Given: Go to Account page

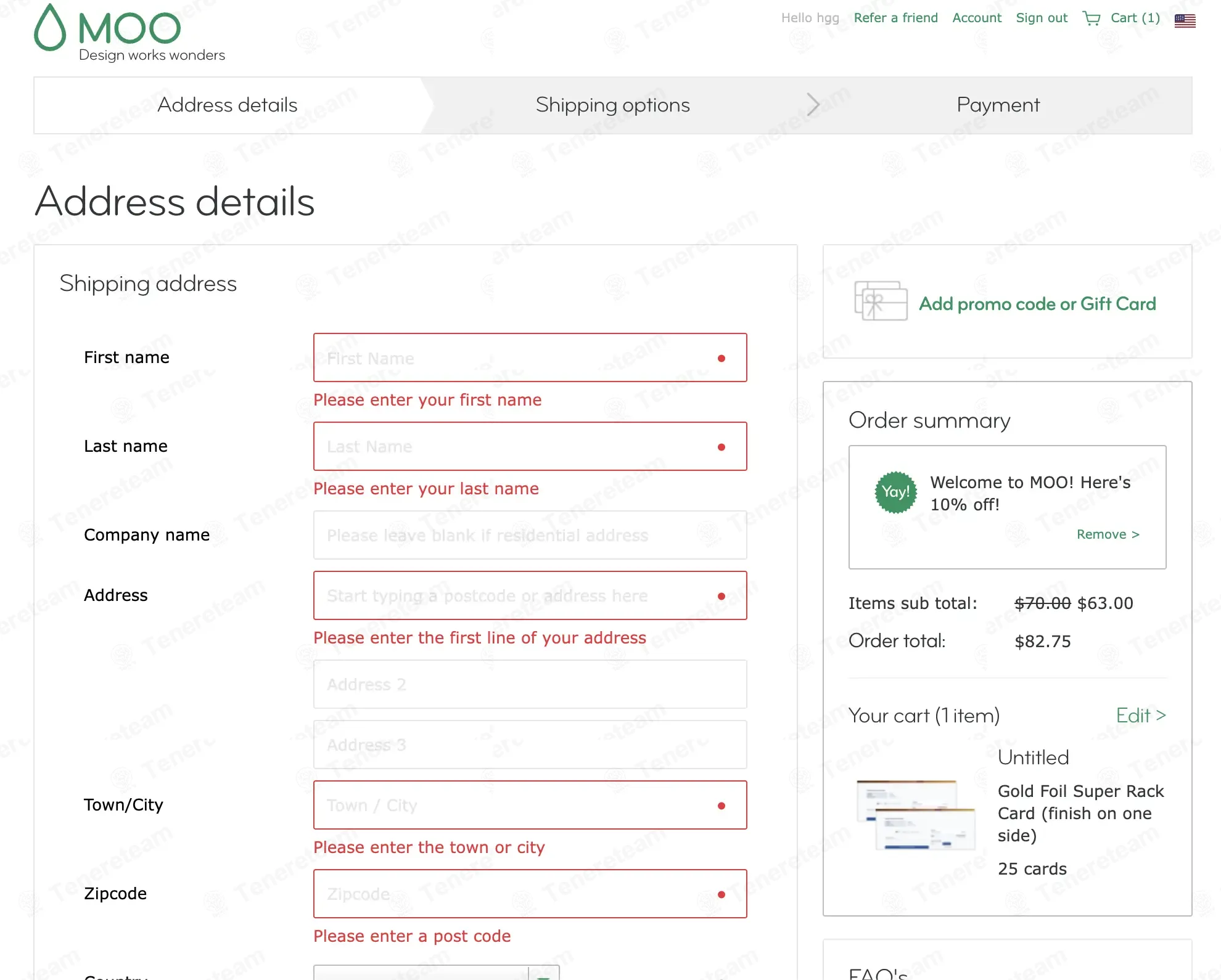Looking at the screenshot, I should point(977,18).
